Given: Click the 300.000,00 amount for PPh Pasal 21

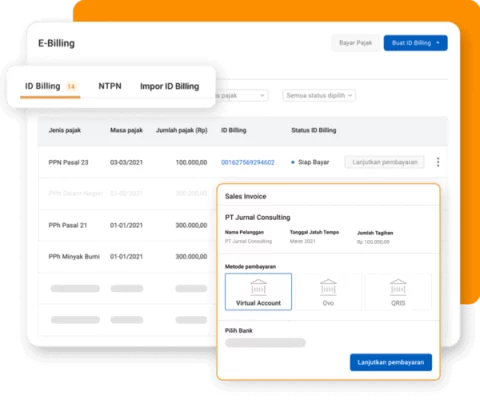Looking at the screenshot, I should click(x=191, y=225).
